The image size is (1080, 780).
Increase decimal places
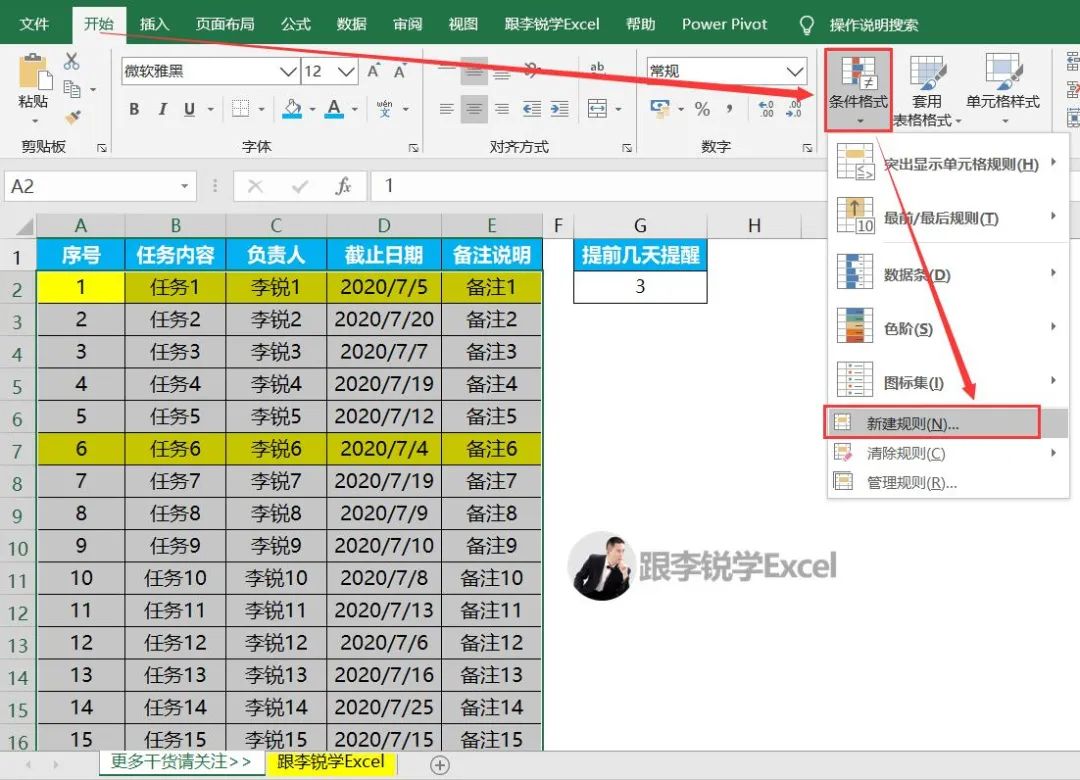[x=766, y=109]
